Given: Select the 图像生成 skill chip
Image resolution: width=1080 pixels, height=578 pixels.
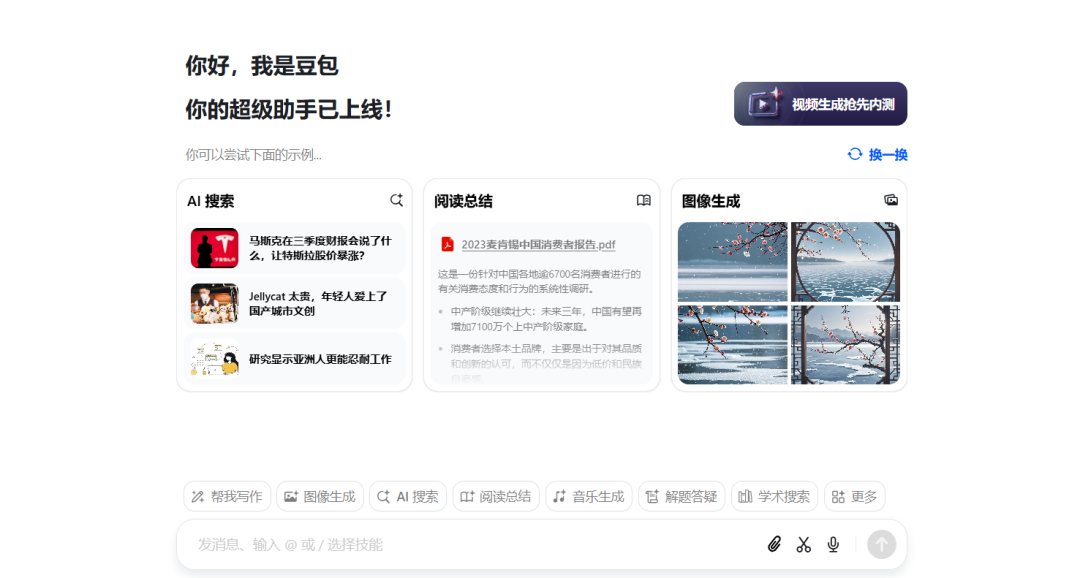Looking at the screenshot, I should 320,497.
